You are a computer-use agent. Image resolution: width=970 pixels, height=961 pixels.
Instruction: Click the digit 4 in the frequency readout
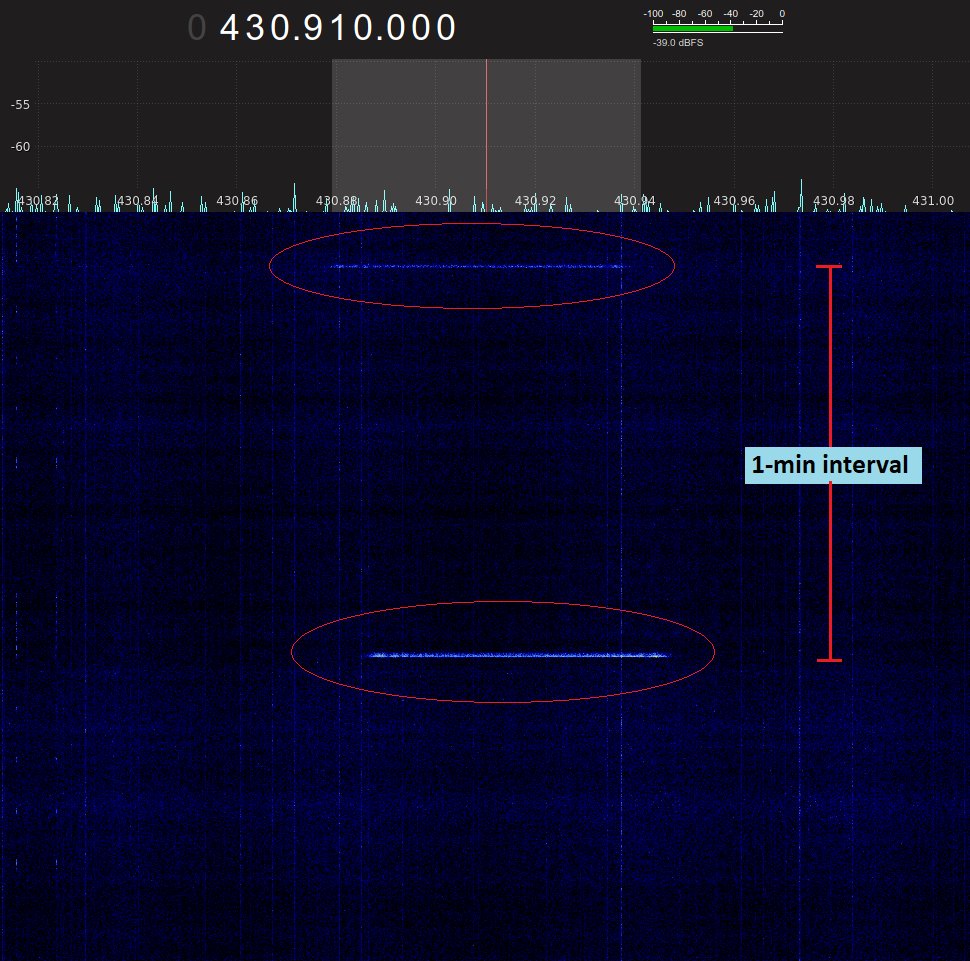coord(230,28)
